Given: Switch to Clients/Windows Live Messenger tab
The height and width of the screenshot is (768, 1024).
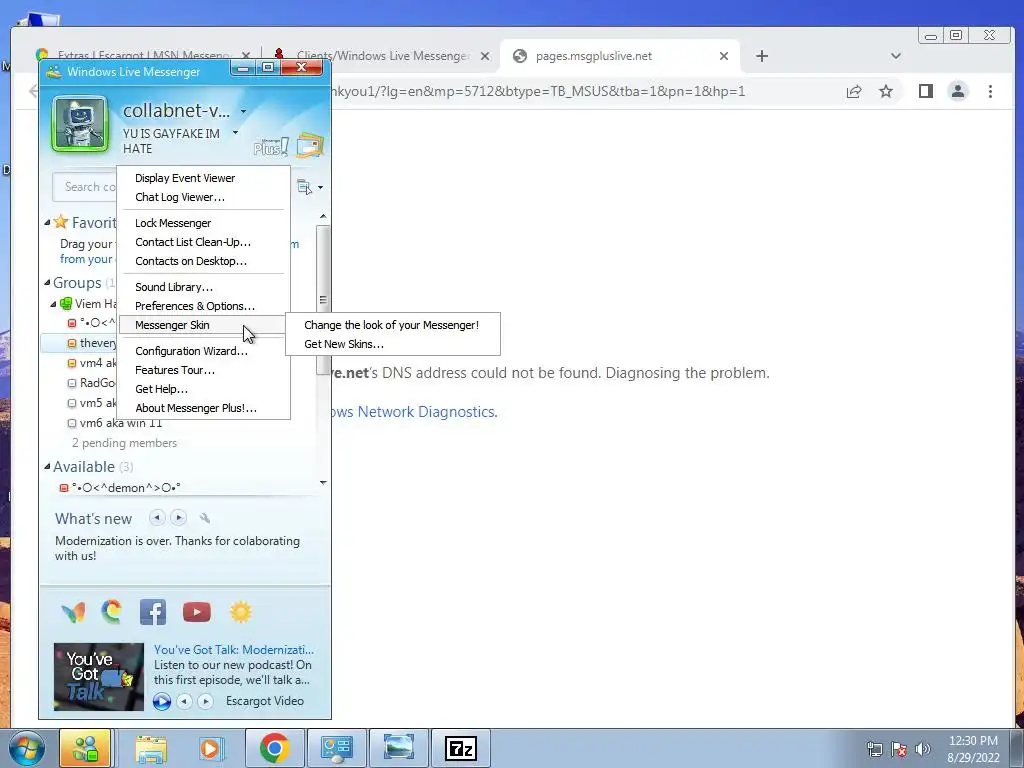Looking at the screenshot, I should 382,56.
